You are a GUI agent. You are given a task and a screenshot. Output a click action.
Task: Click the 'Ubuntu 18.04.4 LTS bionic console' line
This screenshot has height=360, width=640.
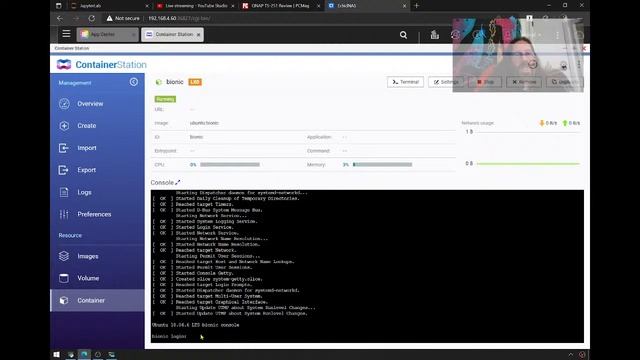(x=196, y=325)
